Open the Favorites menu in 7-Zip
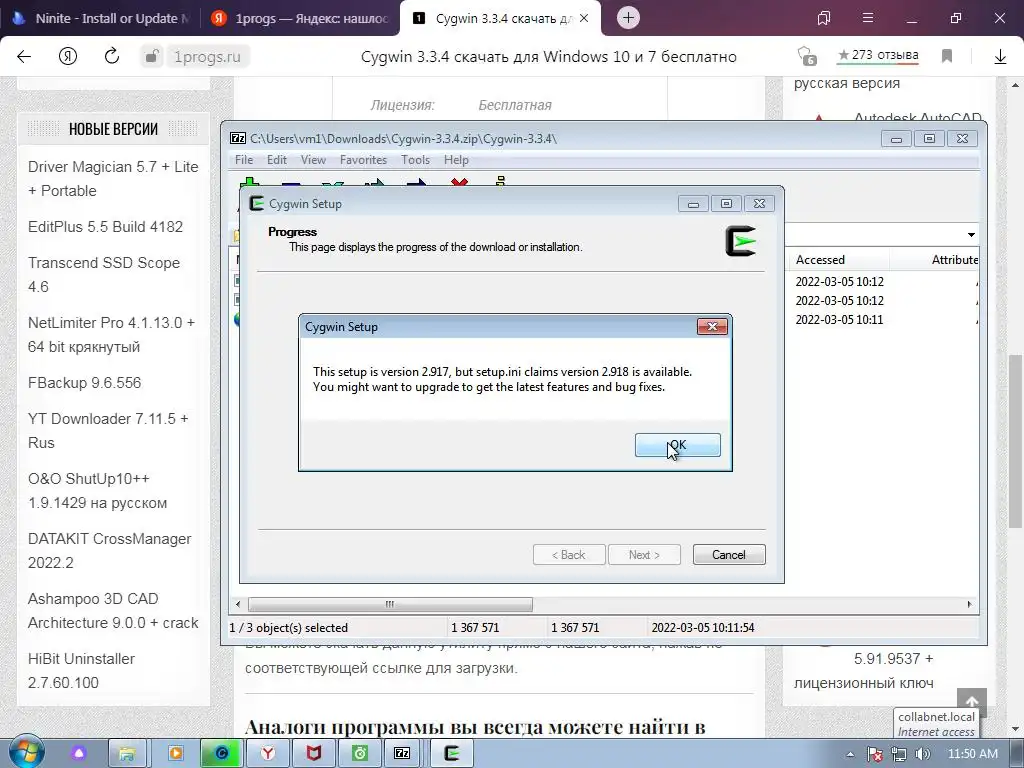The image size is (1024, 768). click(363, 160)
